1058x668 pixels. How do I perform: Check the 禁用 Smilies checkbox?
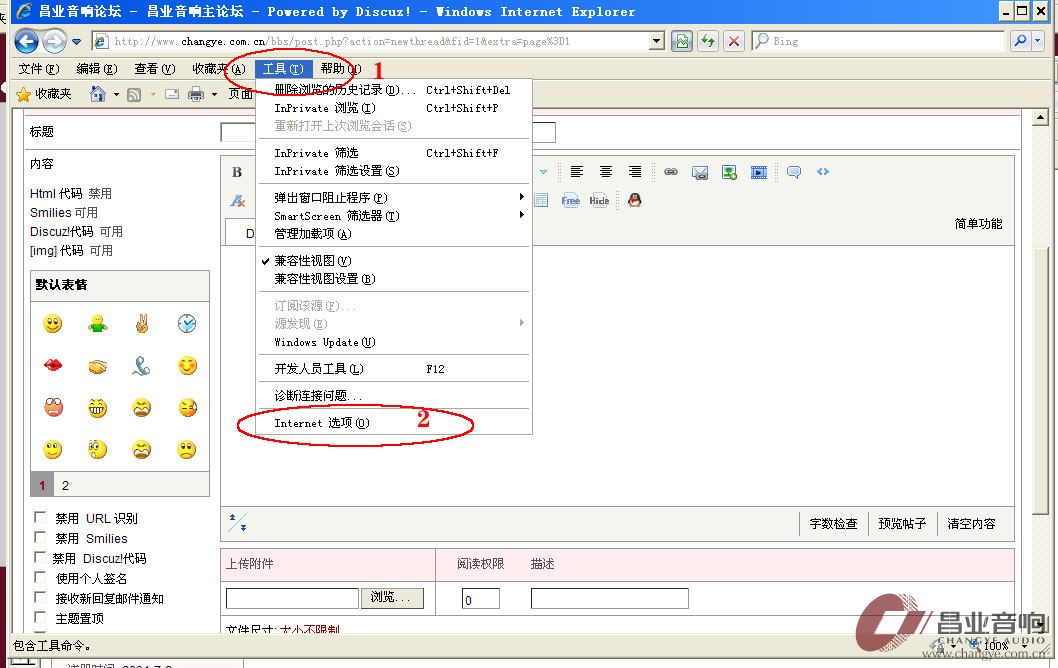point(40,537)
